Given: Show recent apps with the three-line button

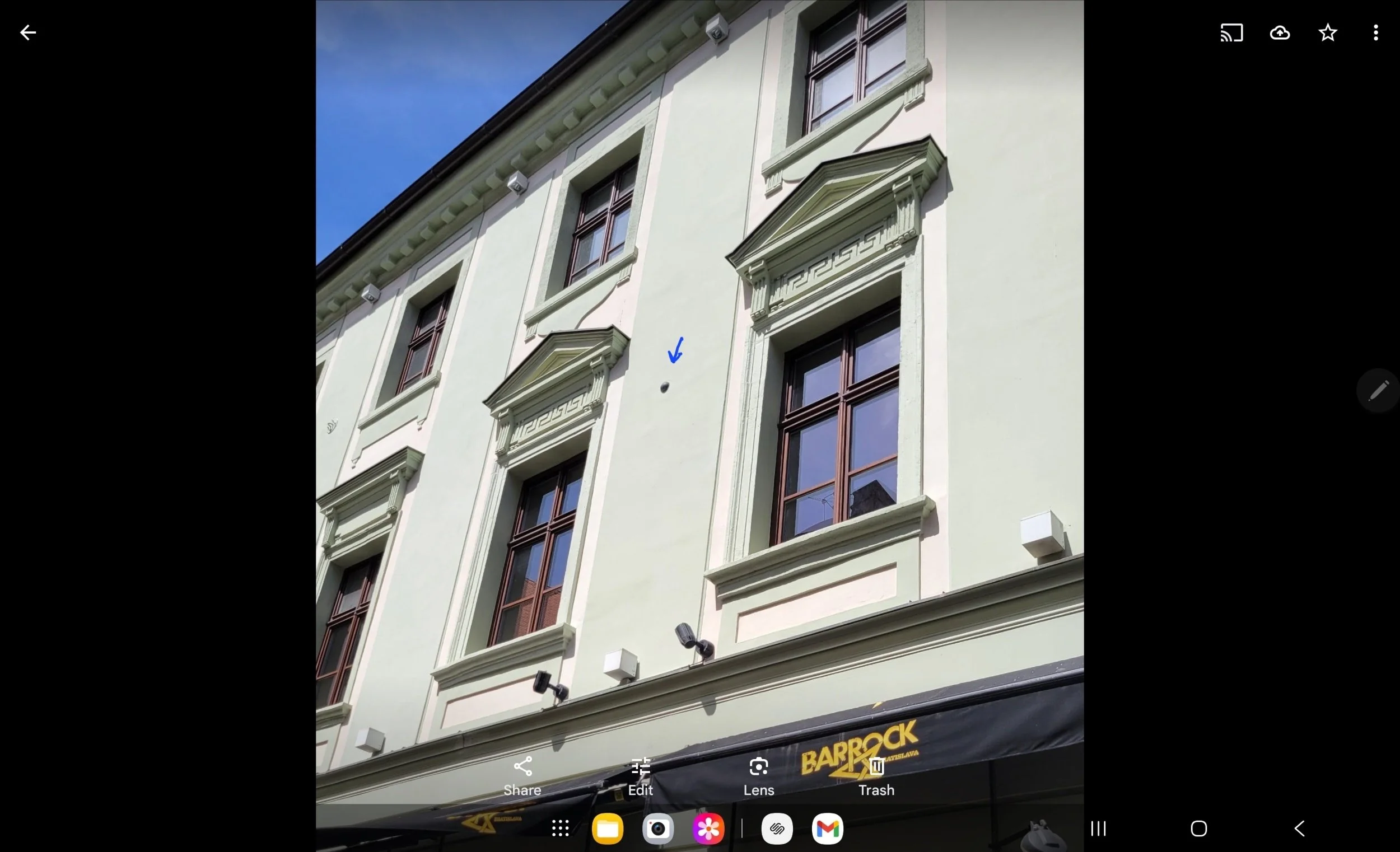Looking at the screenshot, I should 1098,828.
